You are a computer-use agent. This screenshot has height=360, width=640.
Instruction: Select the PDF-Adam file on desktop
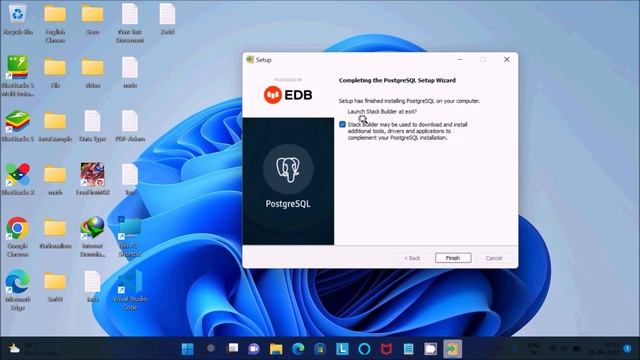(130, 126)
